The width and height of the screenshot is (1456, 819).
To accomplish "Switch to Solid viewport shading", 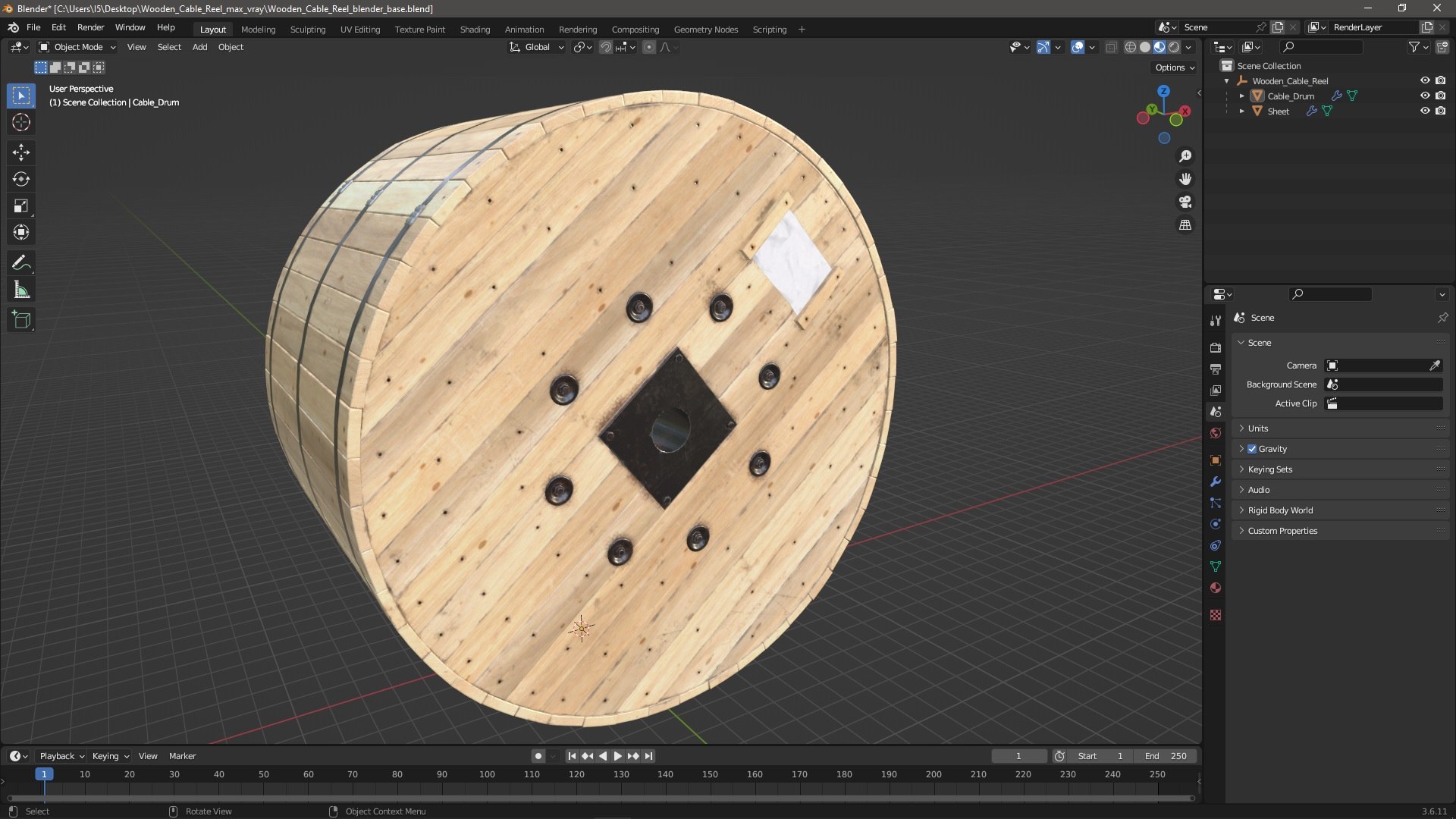I will (1145, 47).
